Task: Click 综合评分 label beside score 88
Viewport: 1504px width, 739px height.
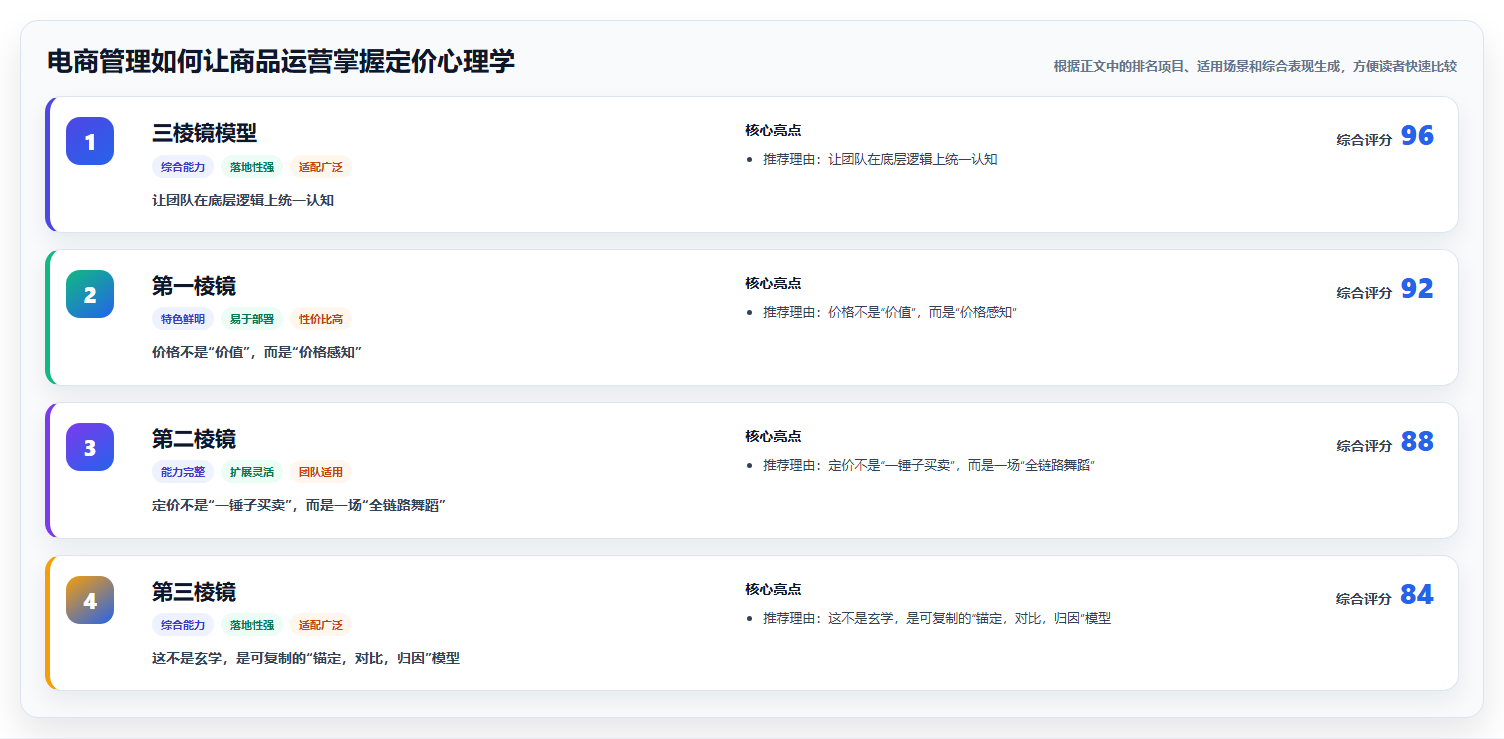Action: point(1364,446)
